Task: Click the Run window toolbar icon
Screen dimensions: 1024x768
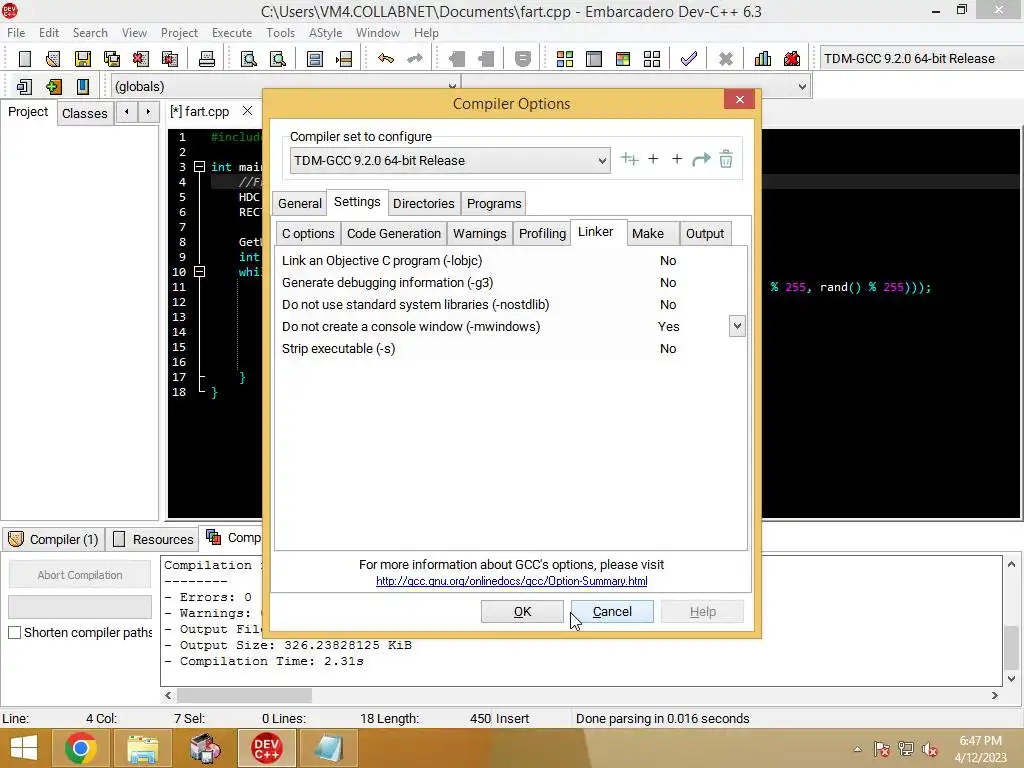Action: [x=594, y=59]
